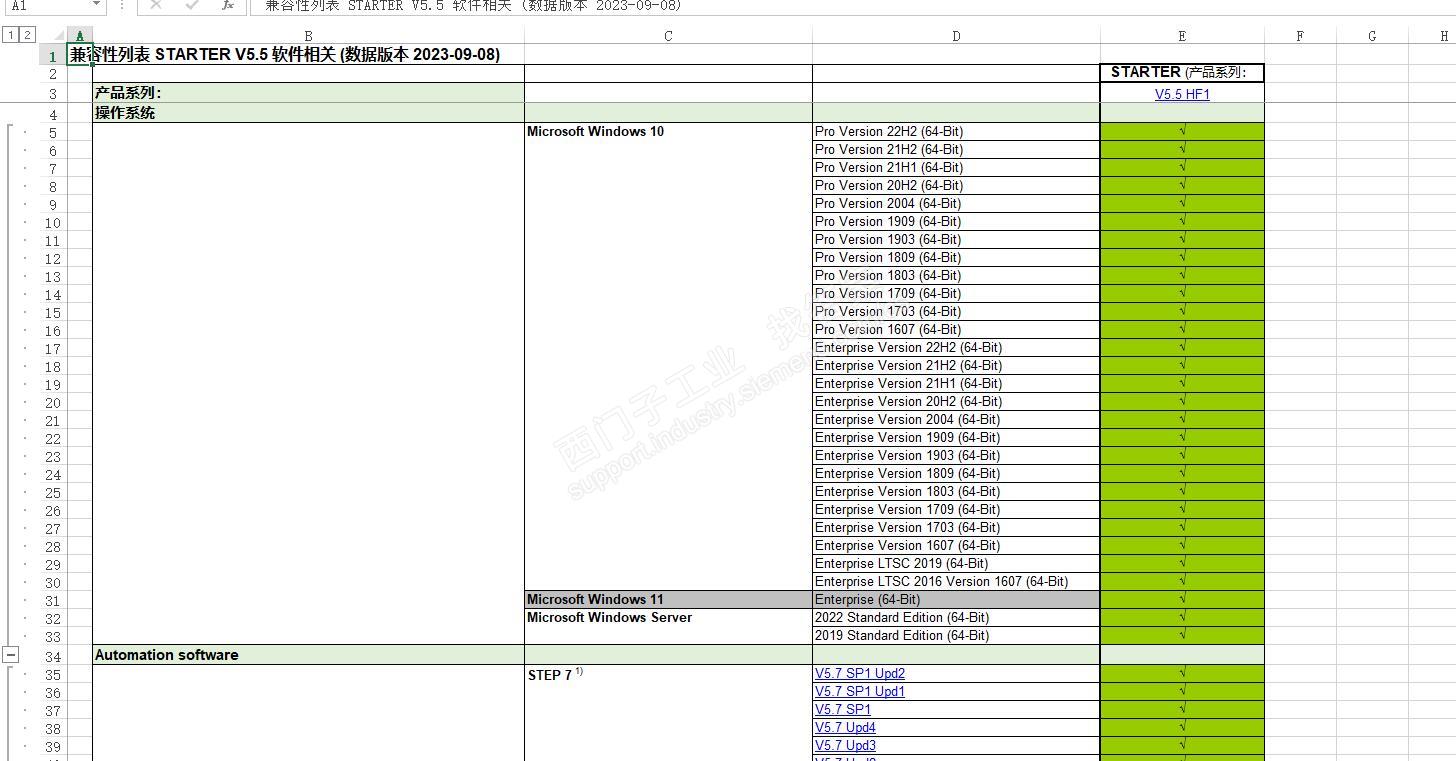1456x761 pixels.
Task: Select the Pro Version 21H1 (64-Bit) cell
Action: point(956,167)
